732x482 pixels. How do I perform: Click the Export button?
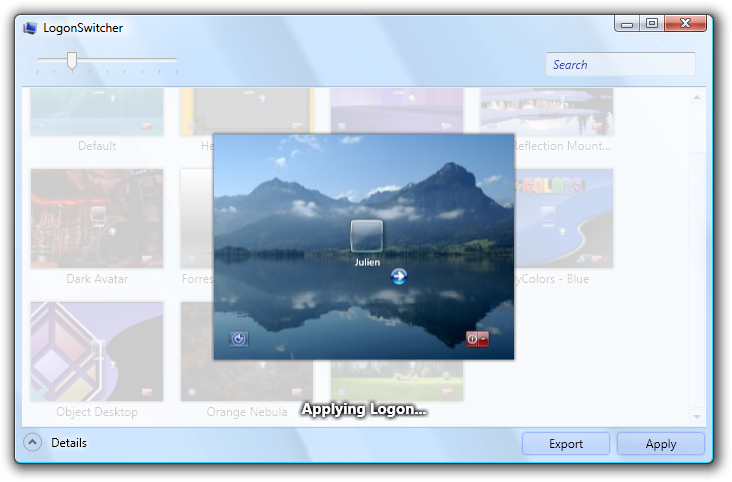point(566,444)
